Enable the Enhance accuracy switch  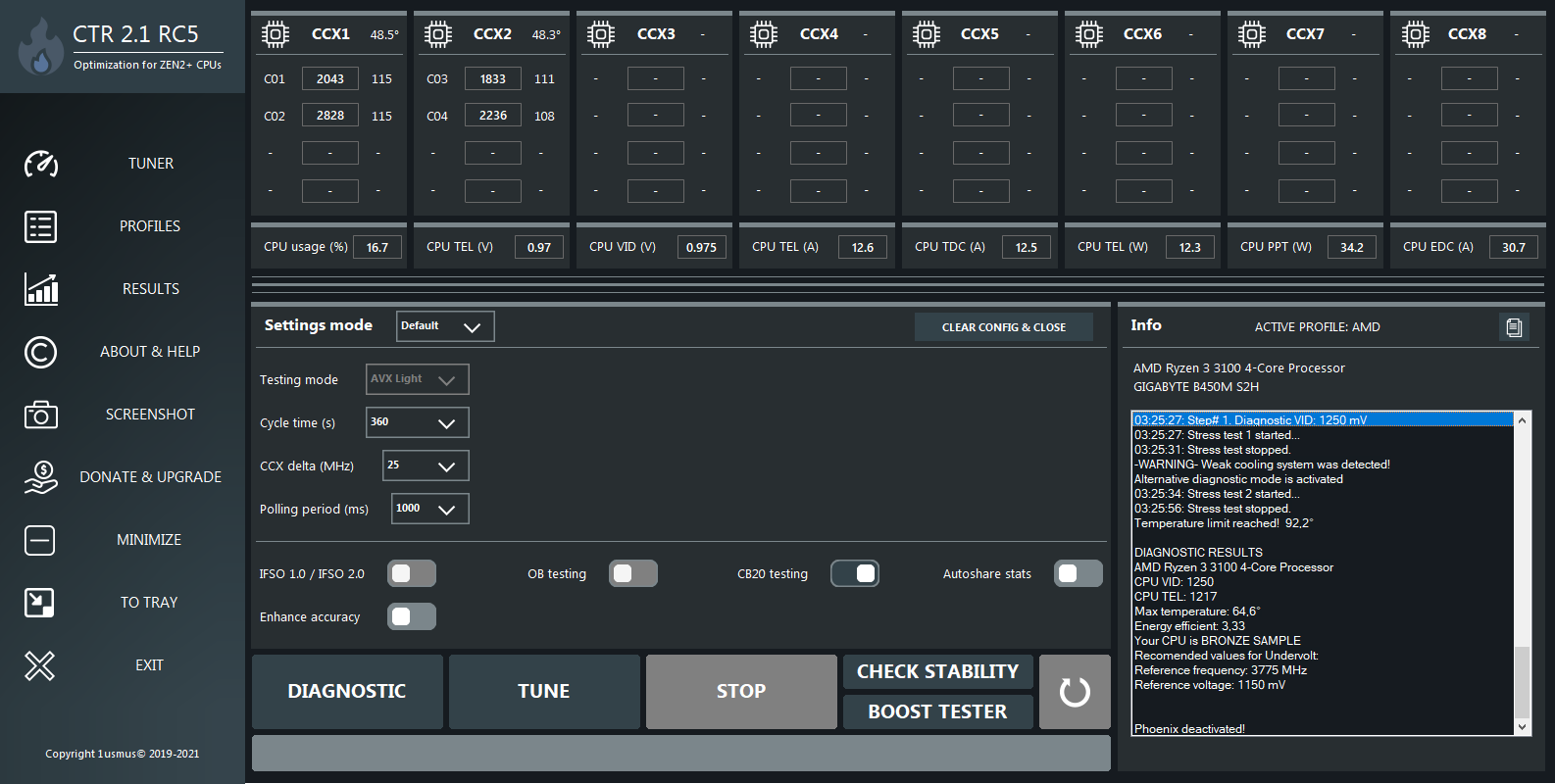[x=412, y=616]
